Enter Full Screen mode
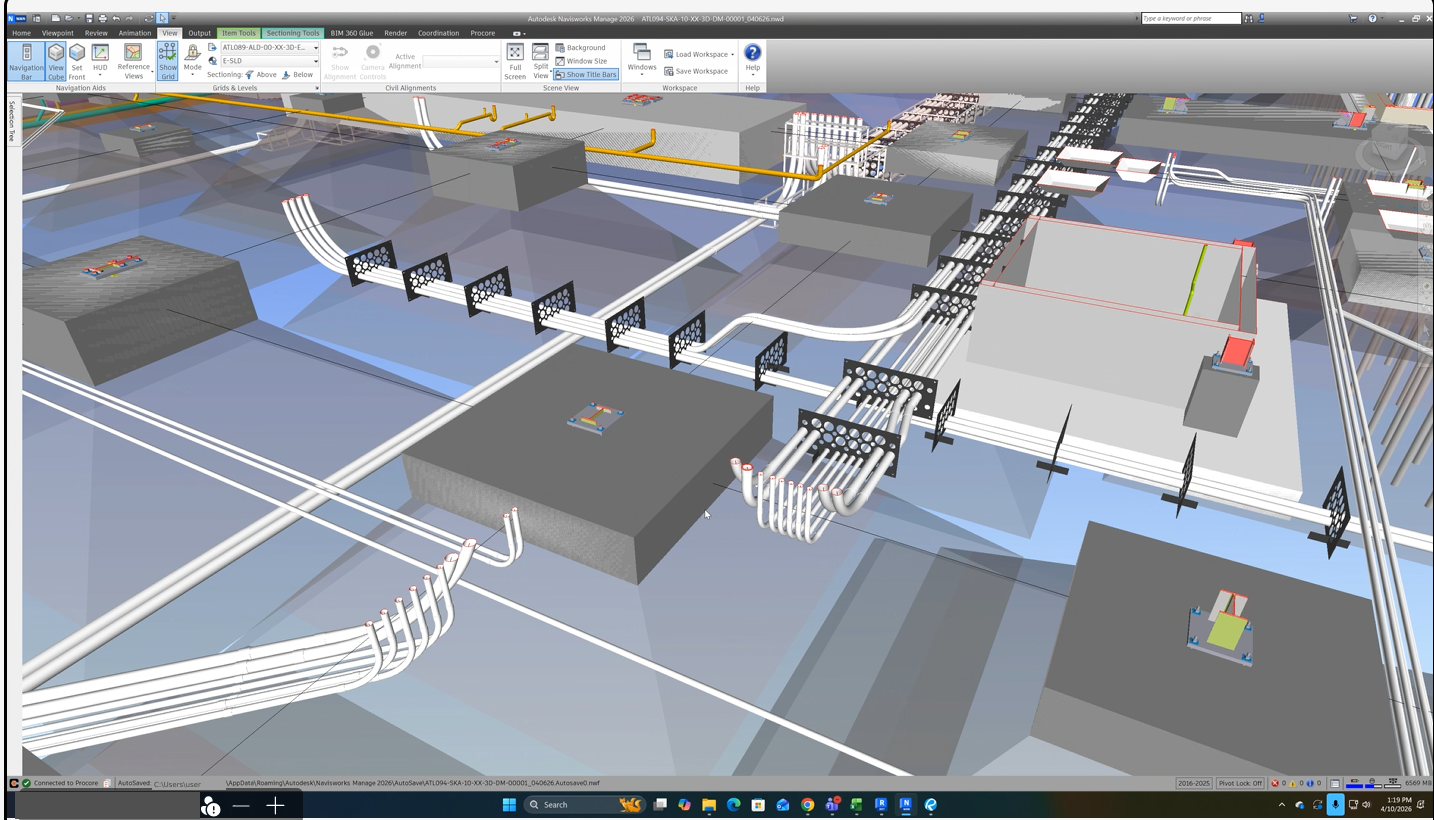 pos(515,61)
